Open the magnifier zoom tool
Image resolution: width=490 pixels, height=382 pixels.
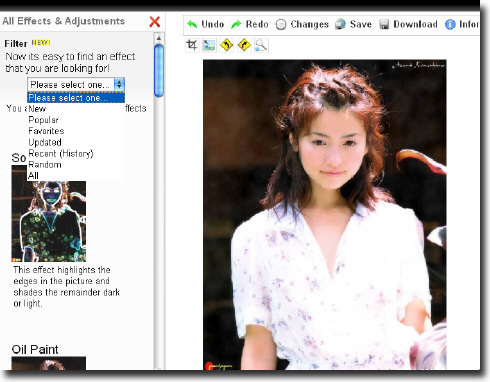(x=261, y=45)
